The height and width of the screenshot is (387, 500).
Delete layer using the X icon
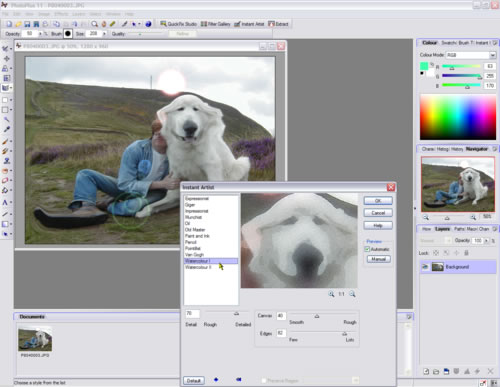coord(490,371)
